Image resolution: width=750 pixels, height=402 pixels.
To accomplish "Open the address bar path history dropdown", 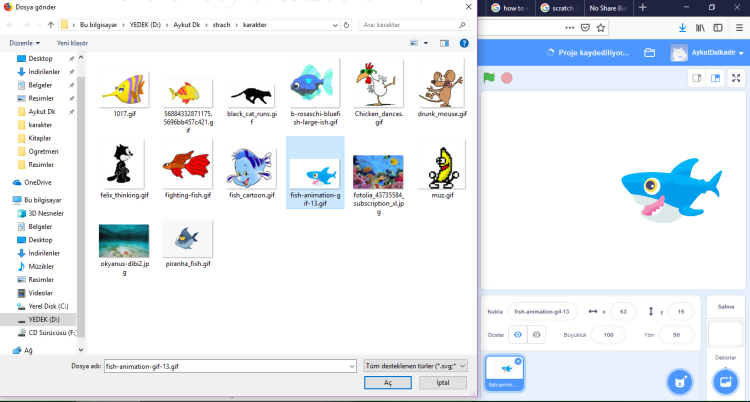I will [x=335, y=25].
